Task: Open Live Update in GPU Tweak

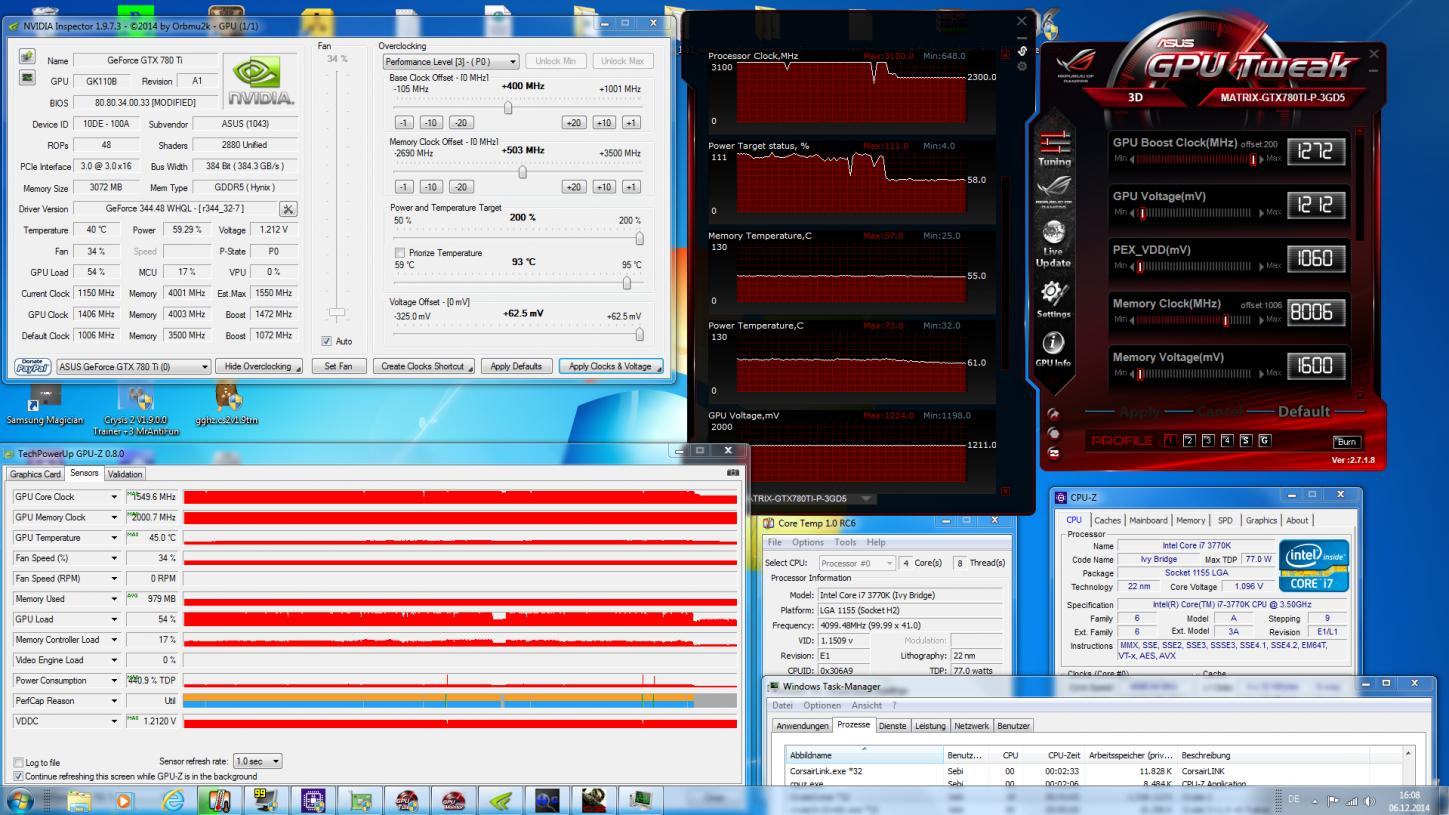Action: pos(1054,243)
